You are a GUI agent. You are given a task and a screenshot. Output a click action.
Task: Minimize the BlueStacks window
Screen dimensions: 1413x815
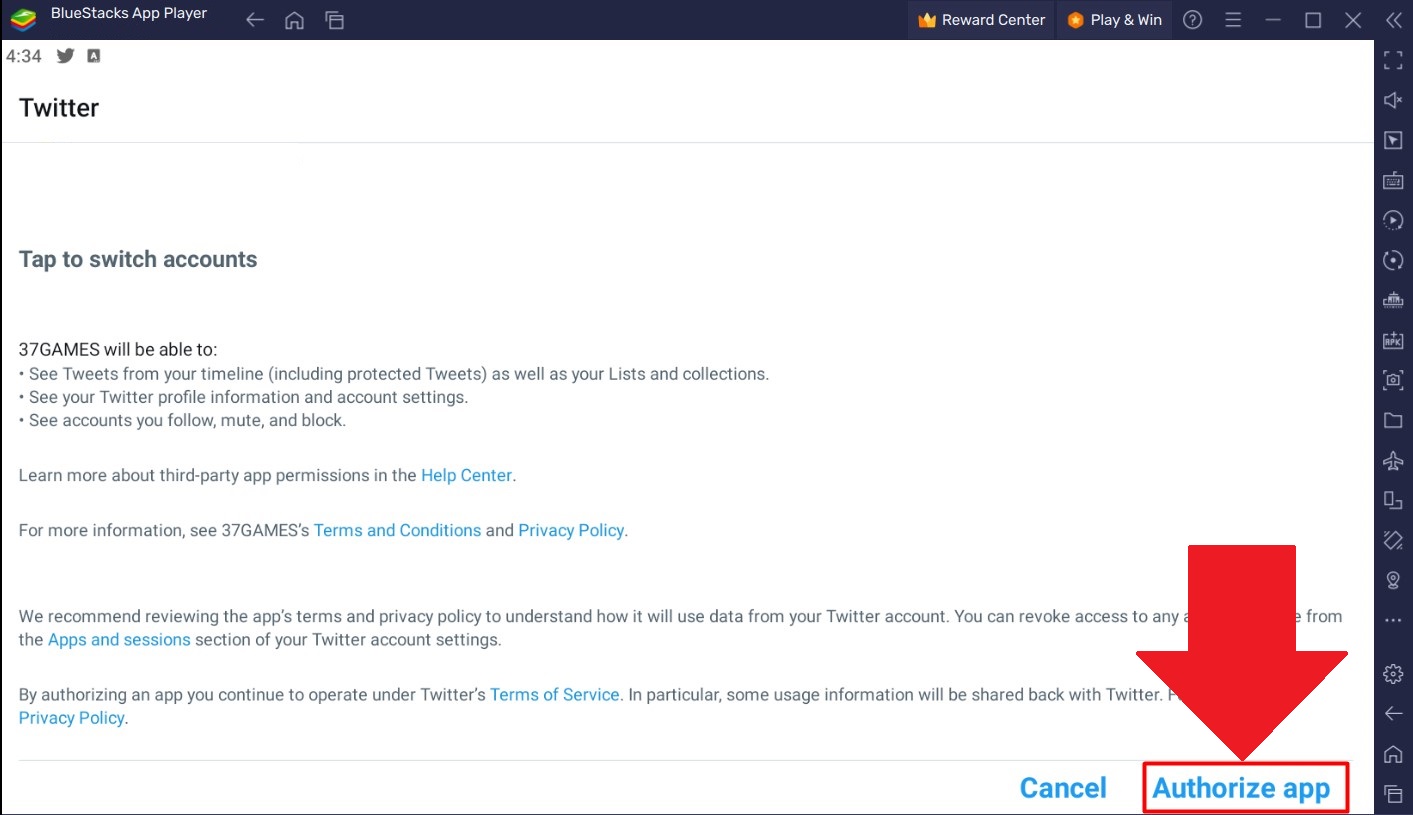[1273, 20]
